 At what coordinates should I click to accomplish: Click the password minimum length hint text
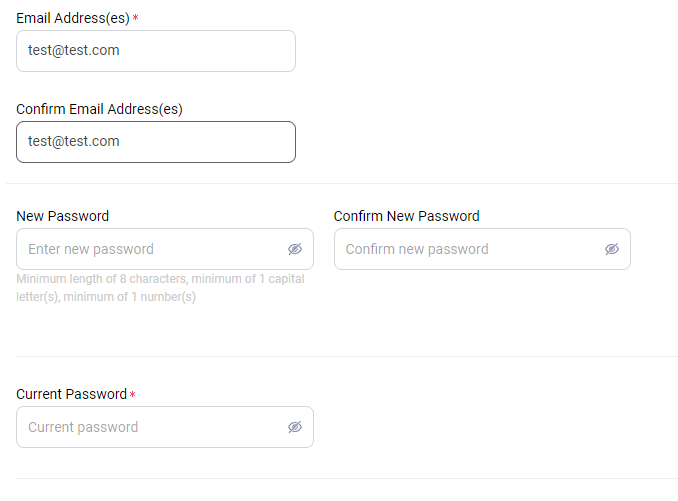click(160, 288)
